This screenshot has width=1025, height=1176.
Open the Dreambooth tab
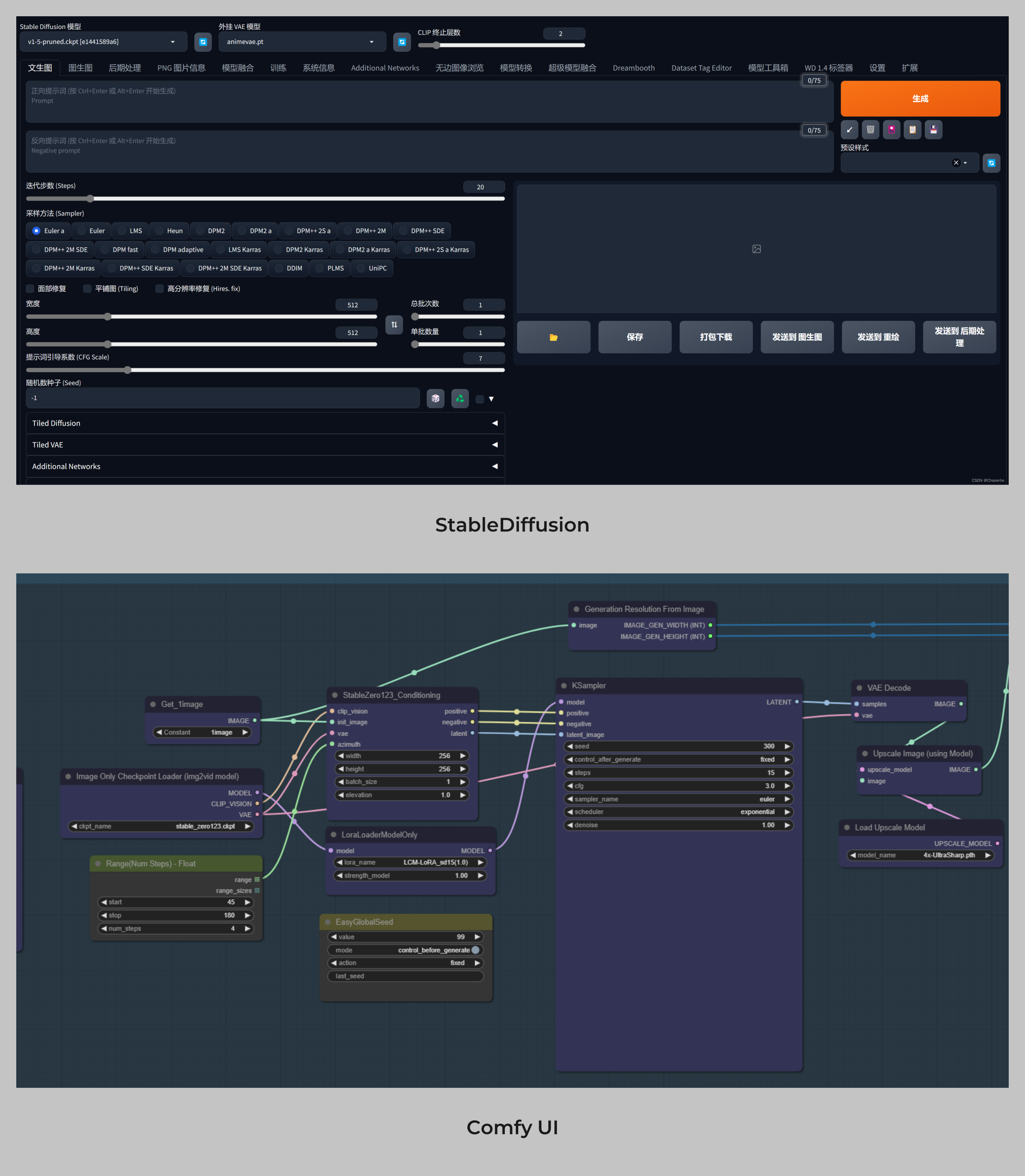tap(633, 68)
